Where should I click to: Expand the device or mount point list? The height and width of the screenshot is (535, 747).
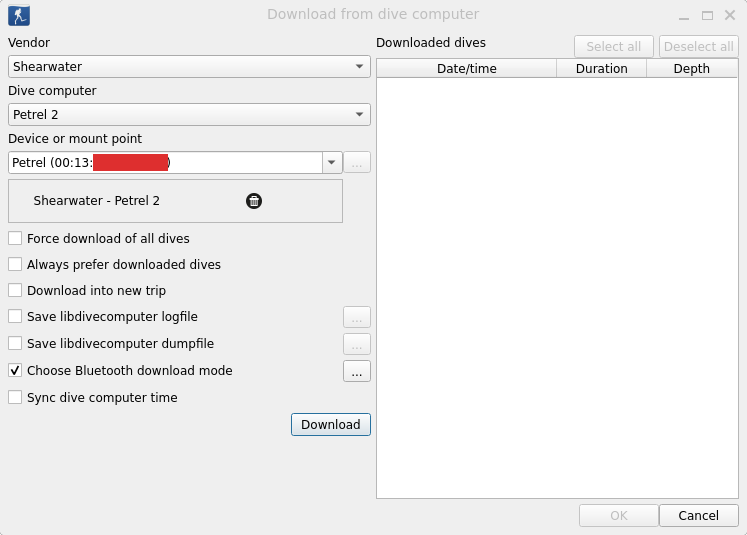click(332, 162)
